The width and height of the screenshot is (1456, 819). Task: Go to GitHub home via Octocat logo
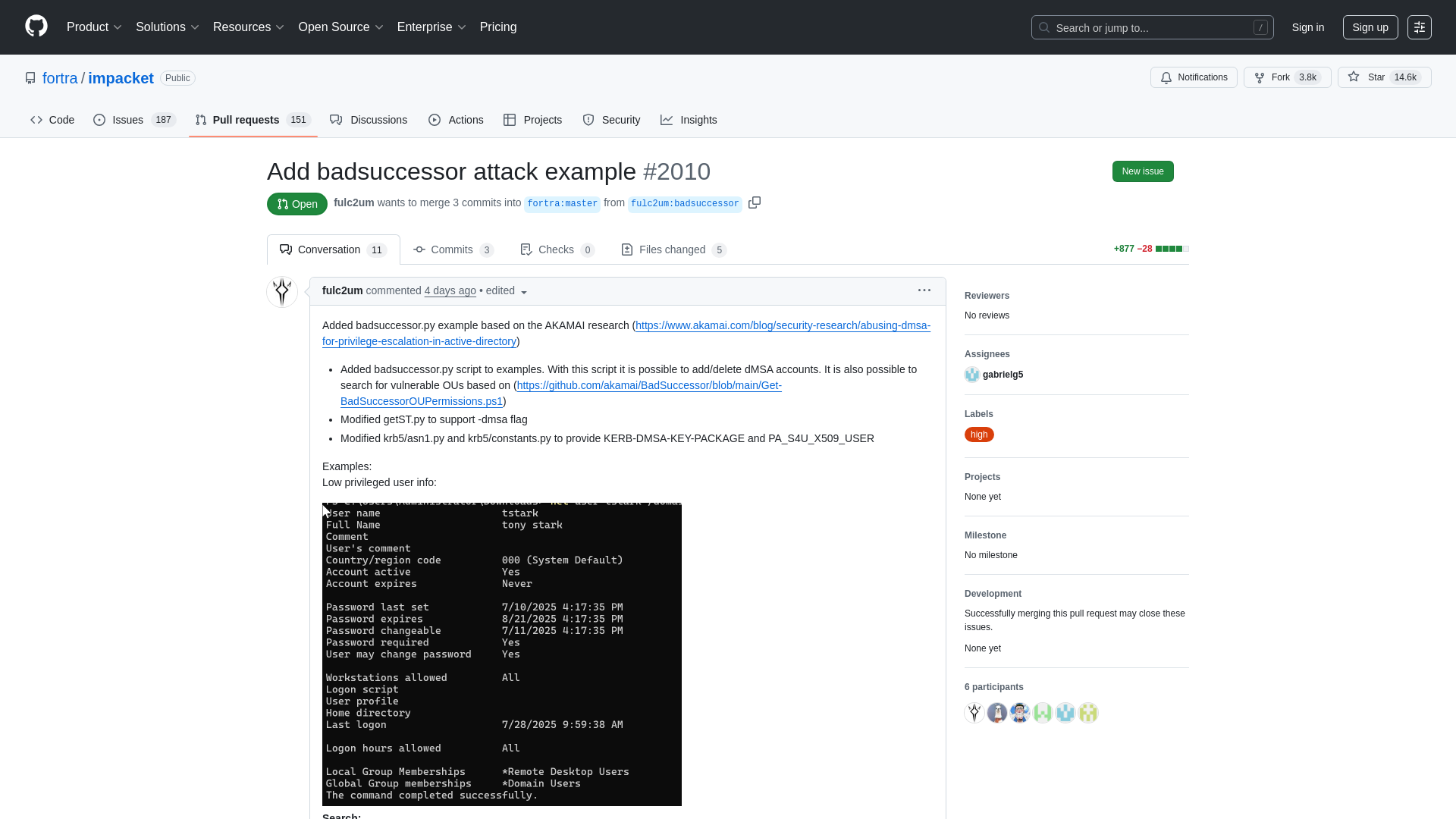point(36,27)
